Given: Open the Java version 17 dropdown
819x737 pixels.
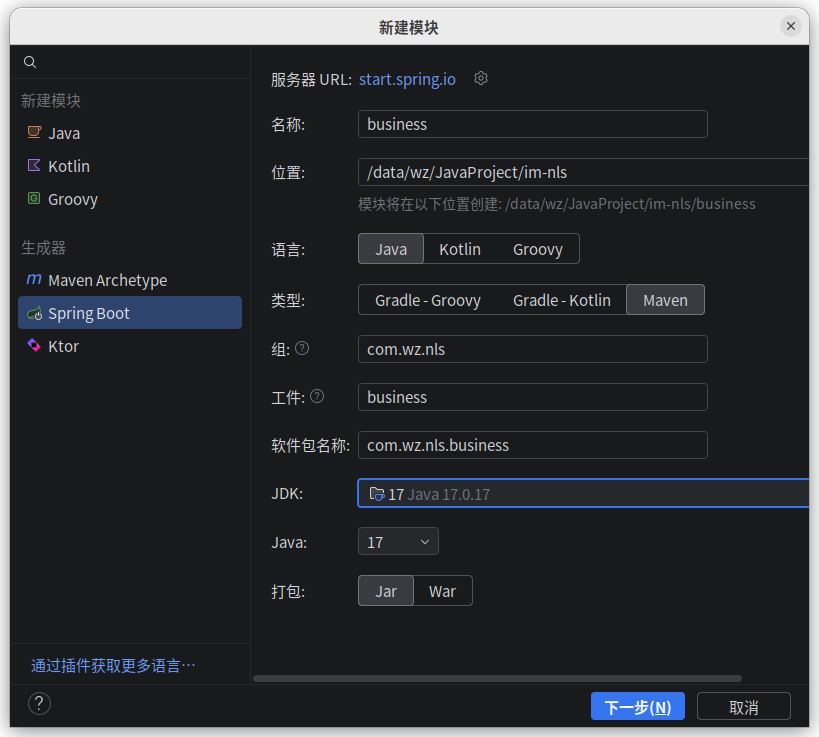Looking at the screenshot, I should pyautogui.click(x=398, y=542).
